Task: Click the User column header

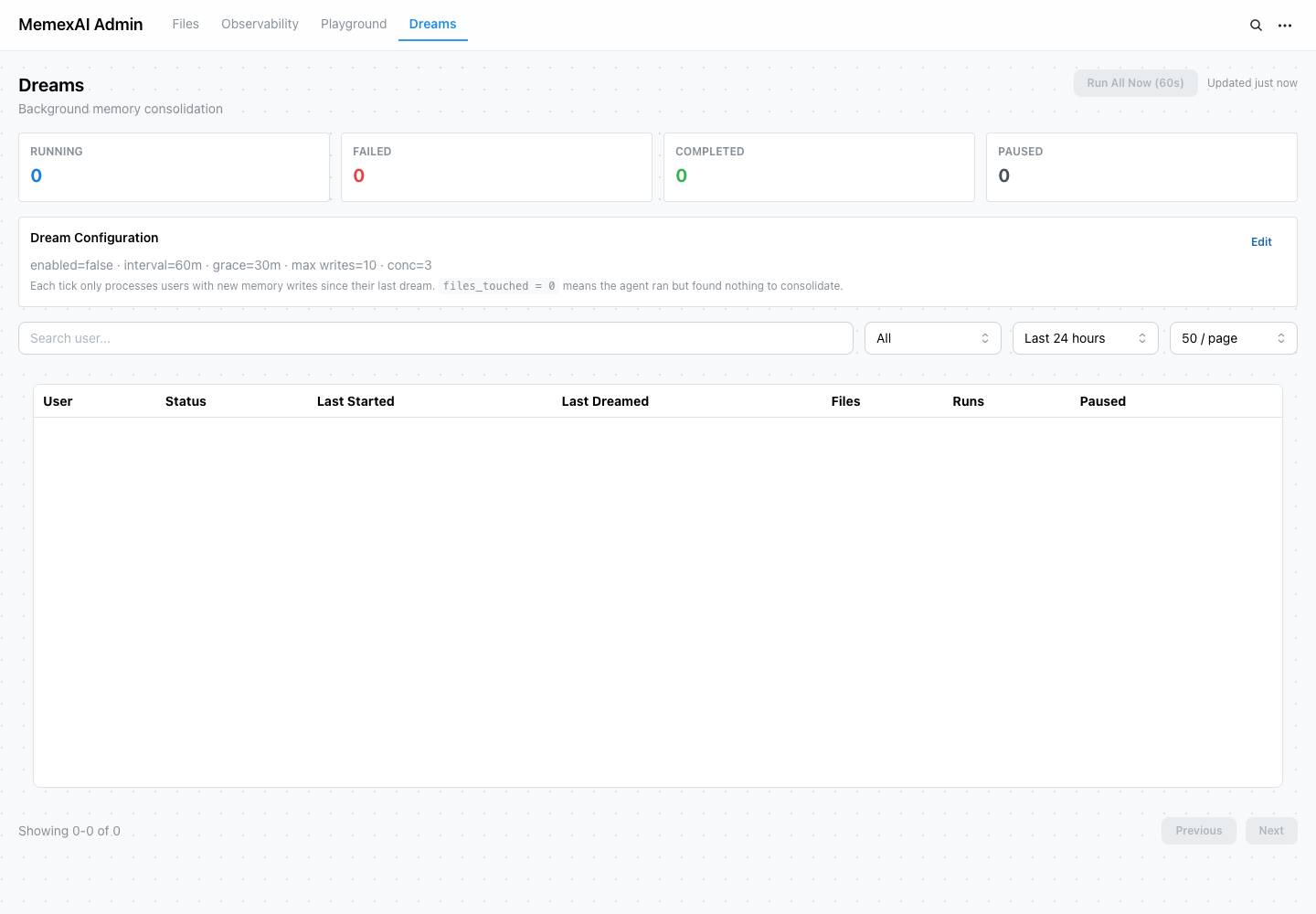Action: tap(58, 401)
